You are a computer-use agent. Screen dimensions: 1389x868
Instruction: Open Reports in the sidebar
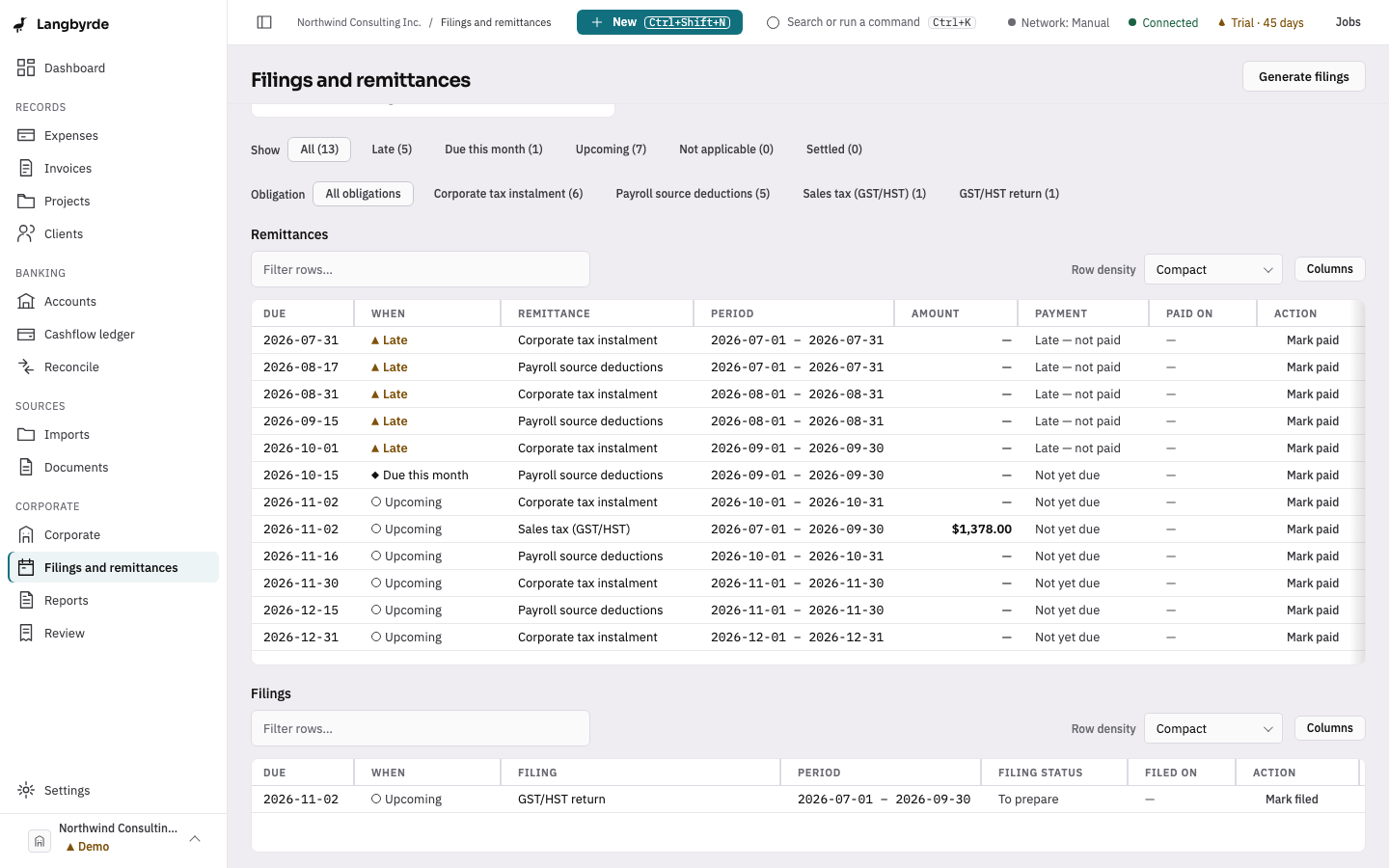114,600
